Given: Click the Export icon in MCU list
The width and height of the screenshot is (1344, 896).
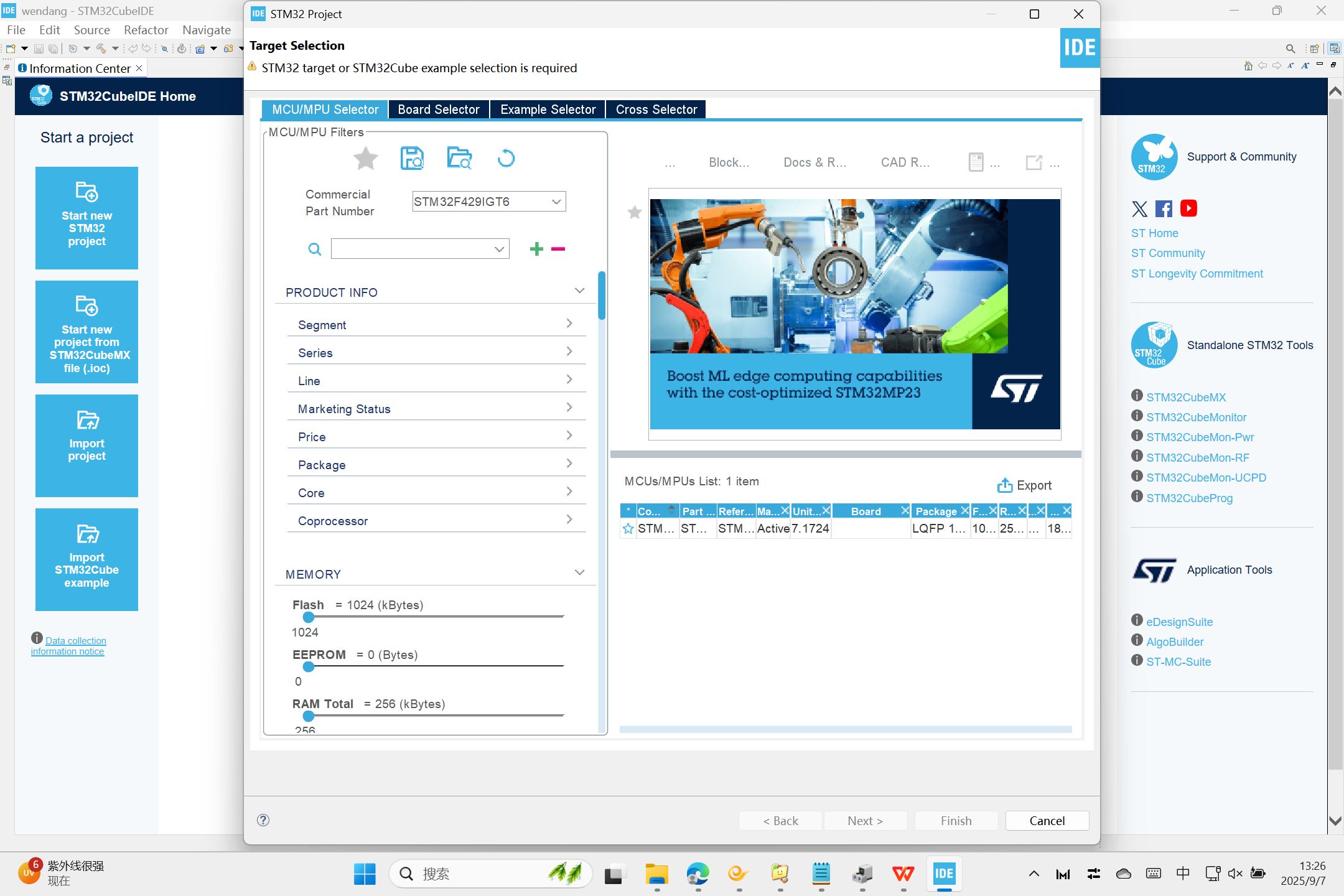Looking at the screenshot, I should [1005, 485].
